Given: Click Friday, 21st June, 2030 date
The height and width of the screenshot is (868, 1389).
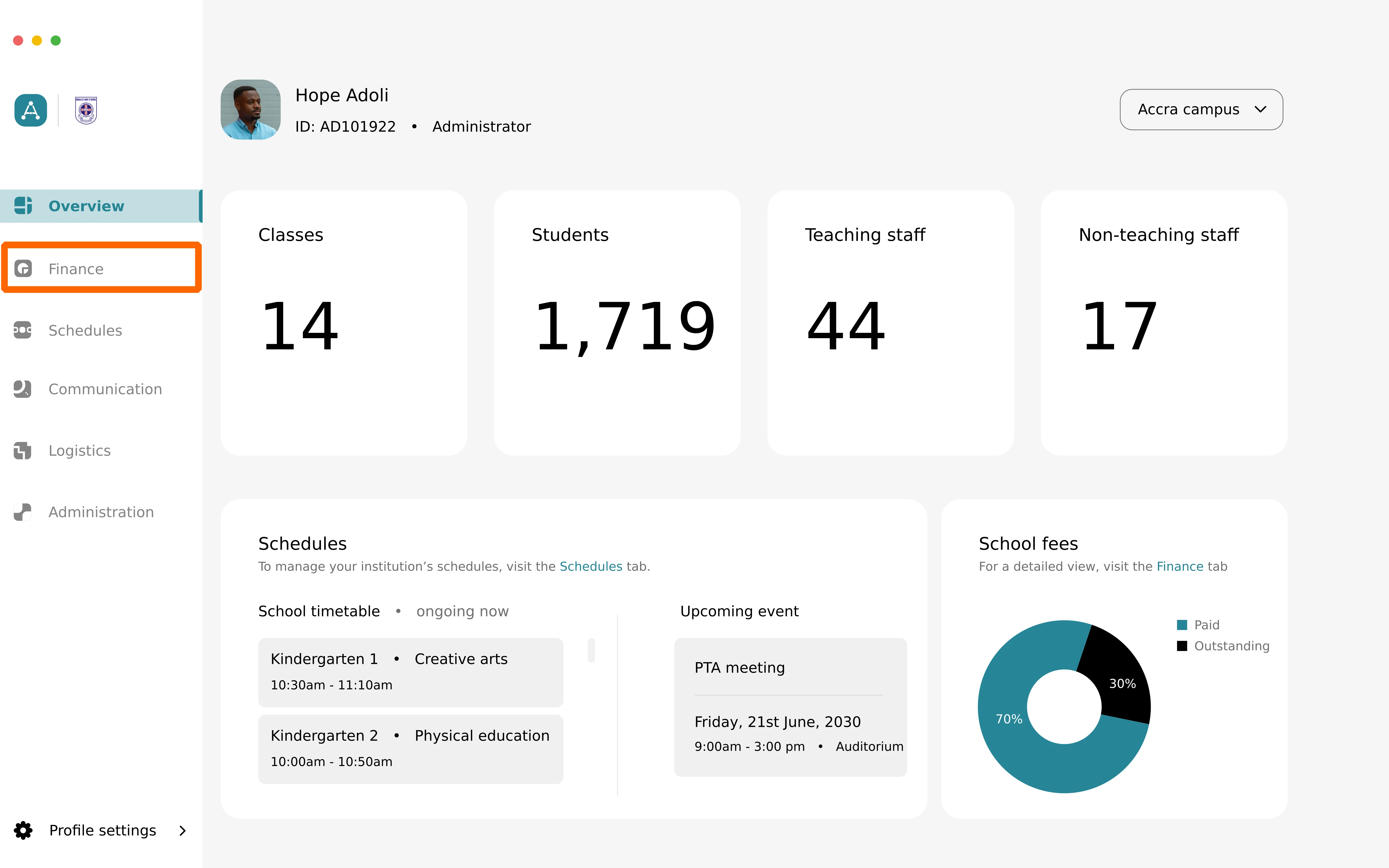Looking at the screenshot, I should tap(778, 722).
